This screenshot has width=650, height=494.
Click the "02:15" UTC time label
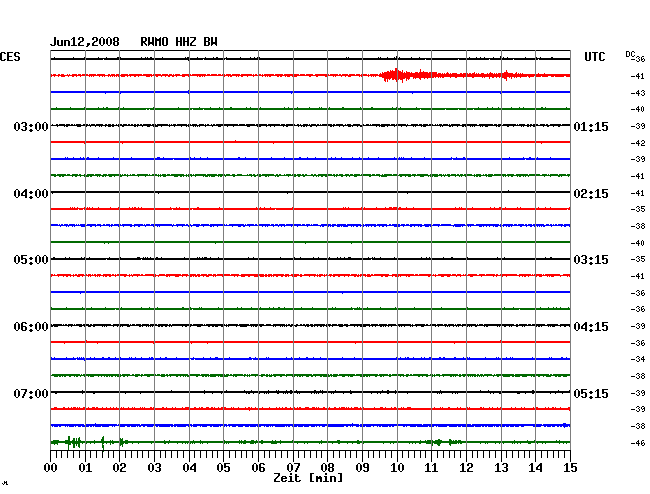[591, 194]
